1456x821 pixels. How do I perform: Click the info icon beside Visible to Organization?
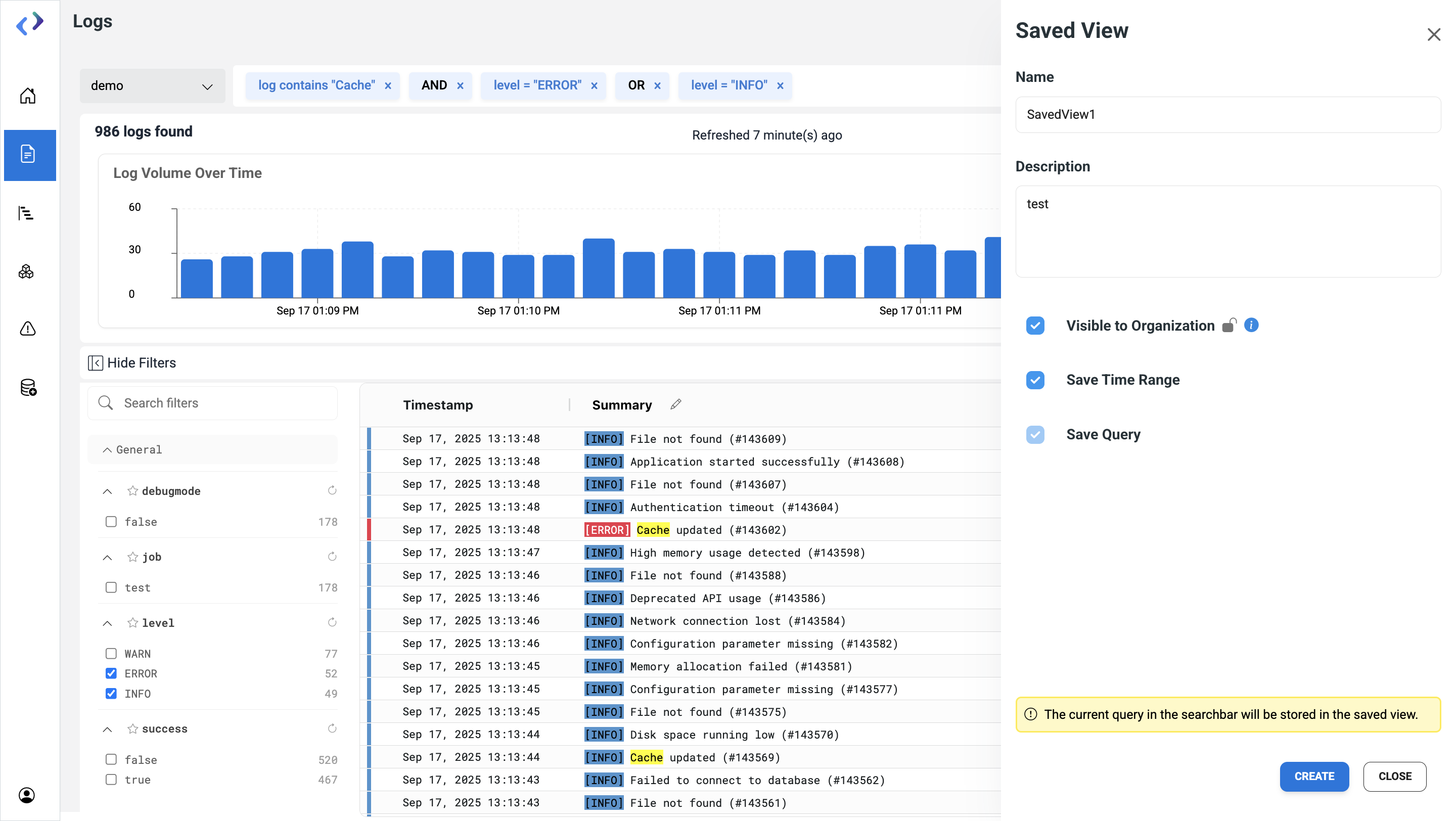pos(1251,325)
